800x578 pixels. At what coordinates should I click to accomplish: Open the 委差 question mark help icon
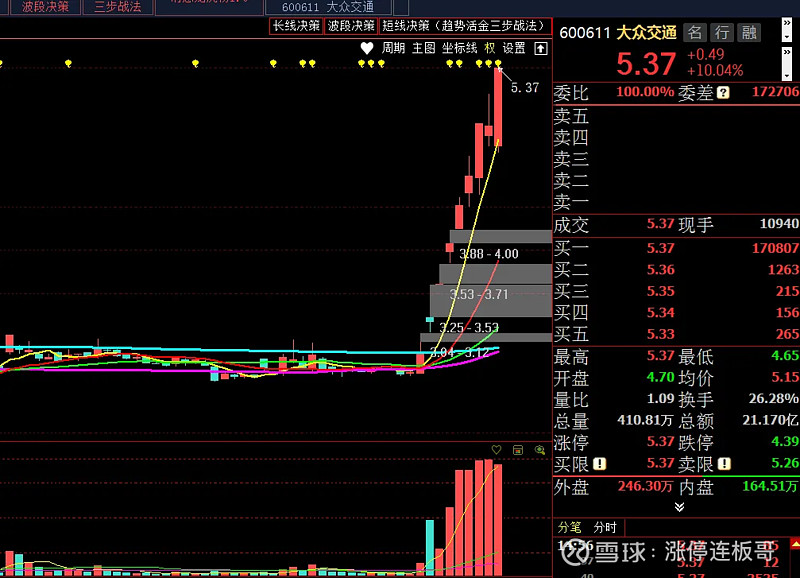(x=723, y=92)
